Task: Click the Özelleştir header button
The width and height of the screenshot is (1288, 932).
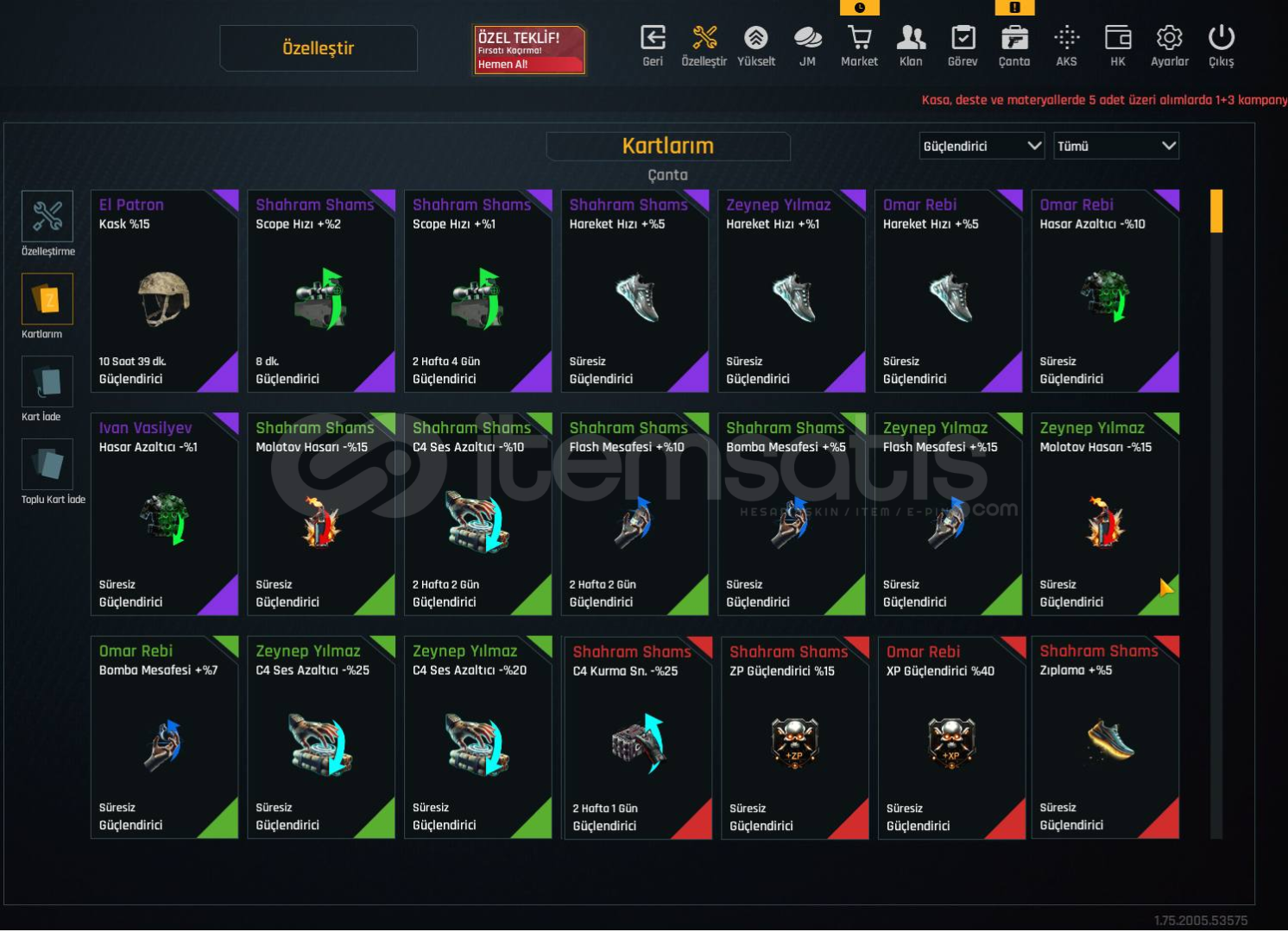Action: point(319,48)
